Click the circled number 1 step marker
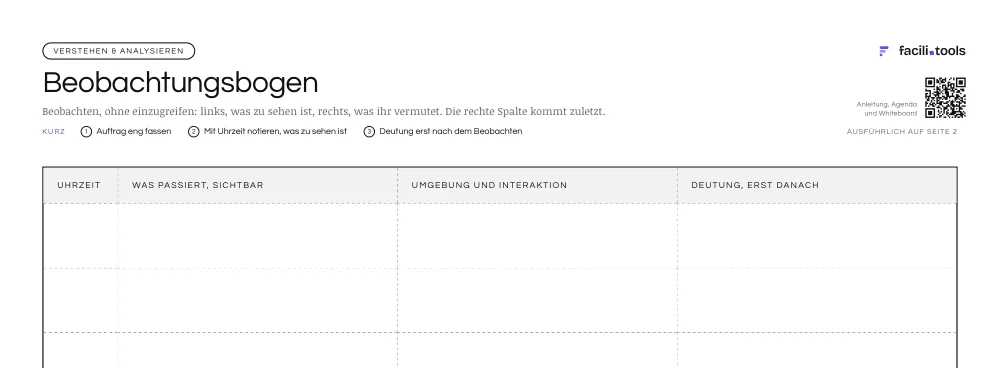The width and height of the screenshot is (1000, 368). click(x=86, y=132)
